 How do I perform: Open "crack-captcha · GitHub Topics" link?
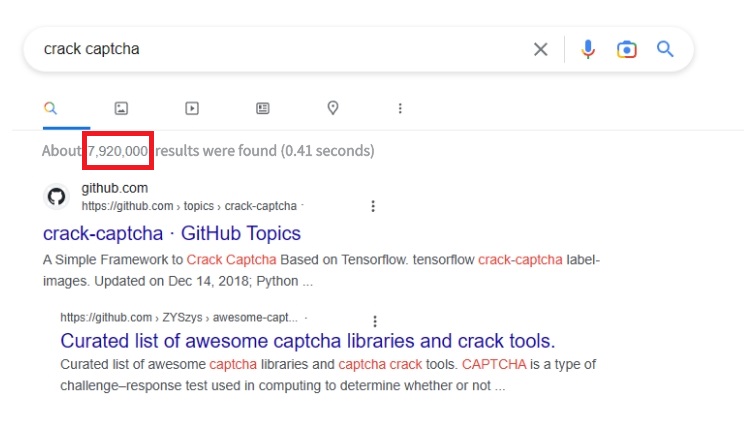click(x=172, y=233)
